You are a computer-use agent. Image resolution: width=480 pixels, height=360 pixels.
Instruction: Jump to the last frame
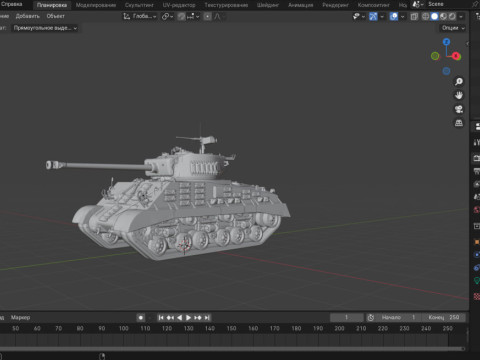[207, 318]
